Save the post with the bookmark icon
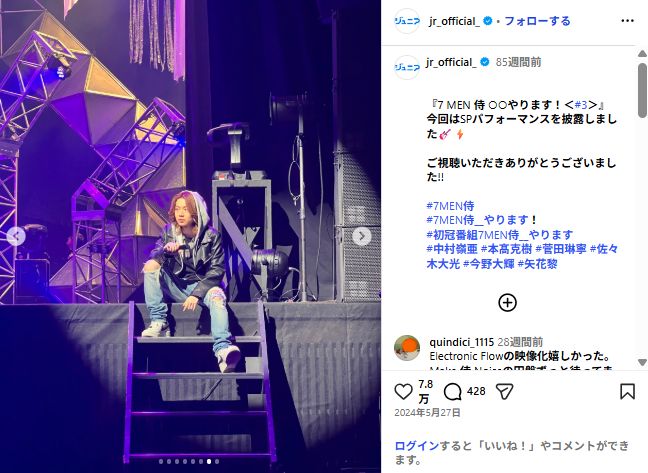 627,391
